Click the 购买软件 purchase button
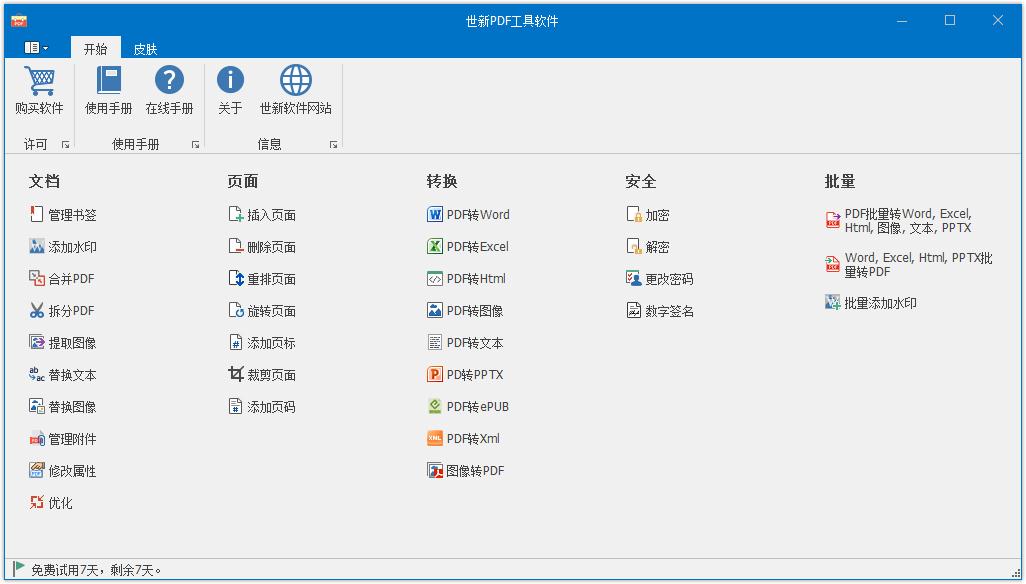 point(39,90)
